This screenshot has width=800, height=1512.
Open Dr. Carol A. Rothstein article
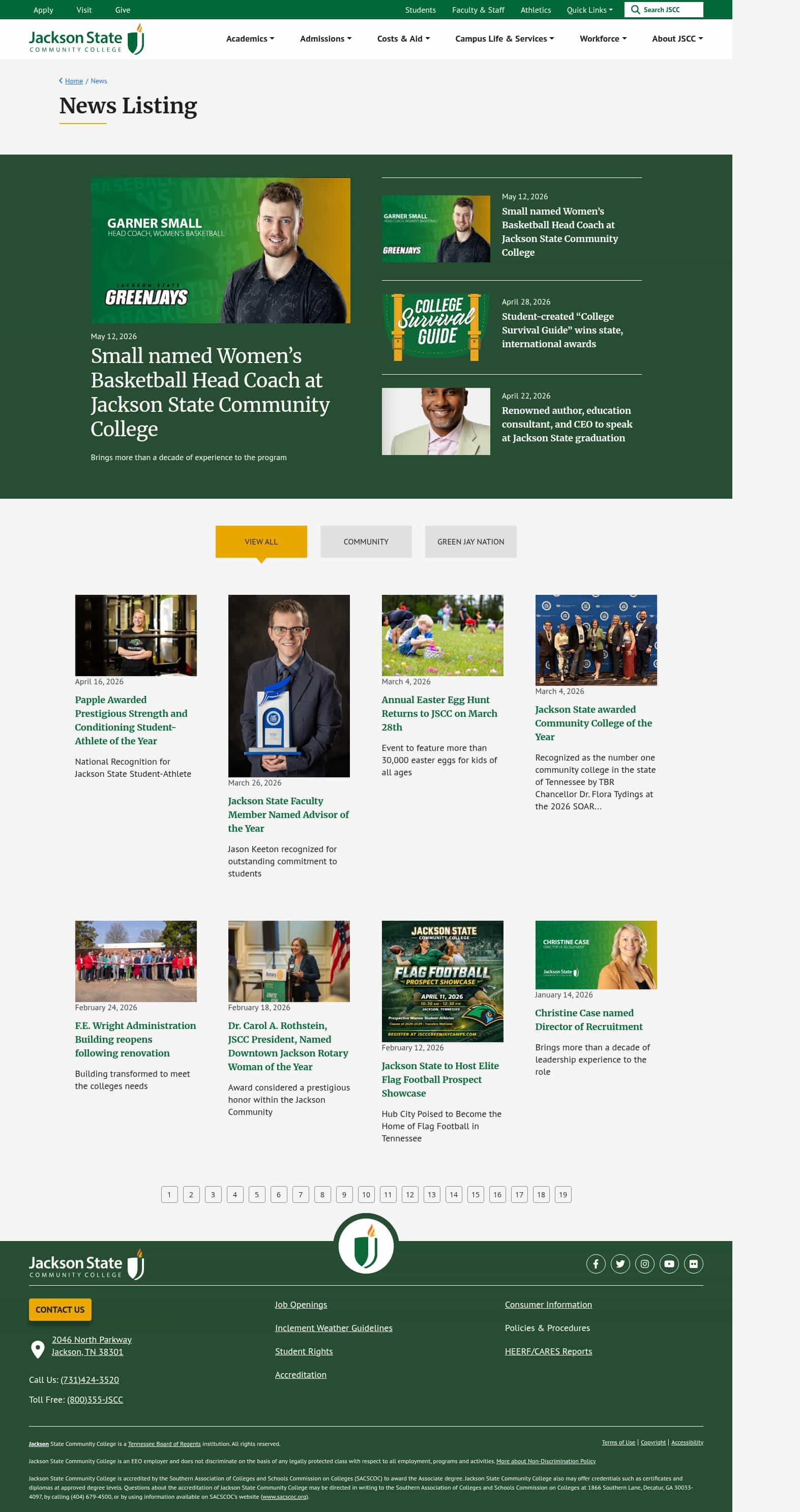pyautogui.click(x=288, y=1046)
